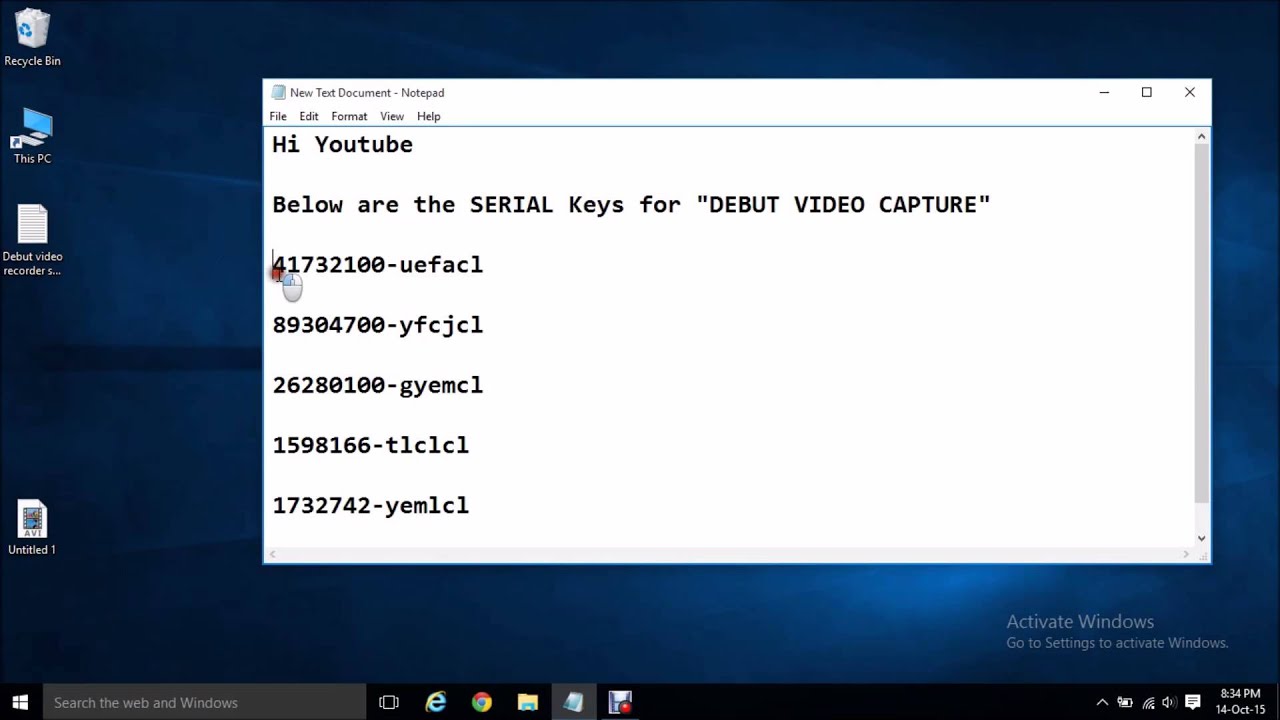This screenshot has width=1280, height=720.
Task: Click the serial key 26280100-gyemcl
Action: tap(377, 385)
